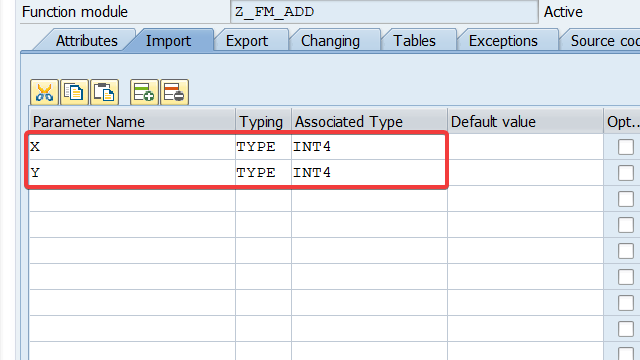Click first empty Parameter Name cell below Y
The image size is (640, 360).
tap(132, 199)
